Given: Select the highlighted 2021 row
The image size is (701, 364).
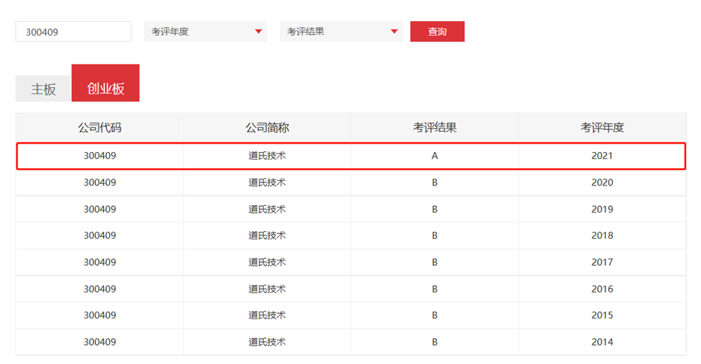Looking at the screenshot, I should (x=351, y=156).
